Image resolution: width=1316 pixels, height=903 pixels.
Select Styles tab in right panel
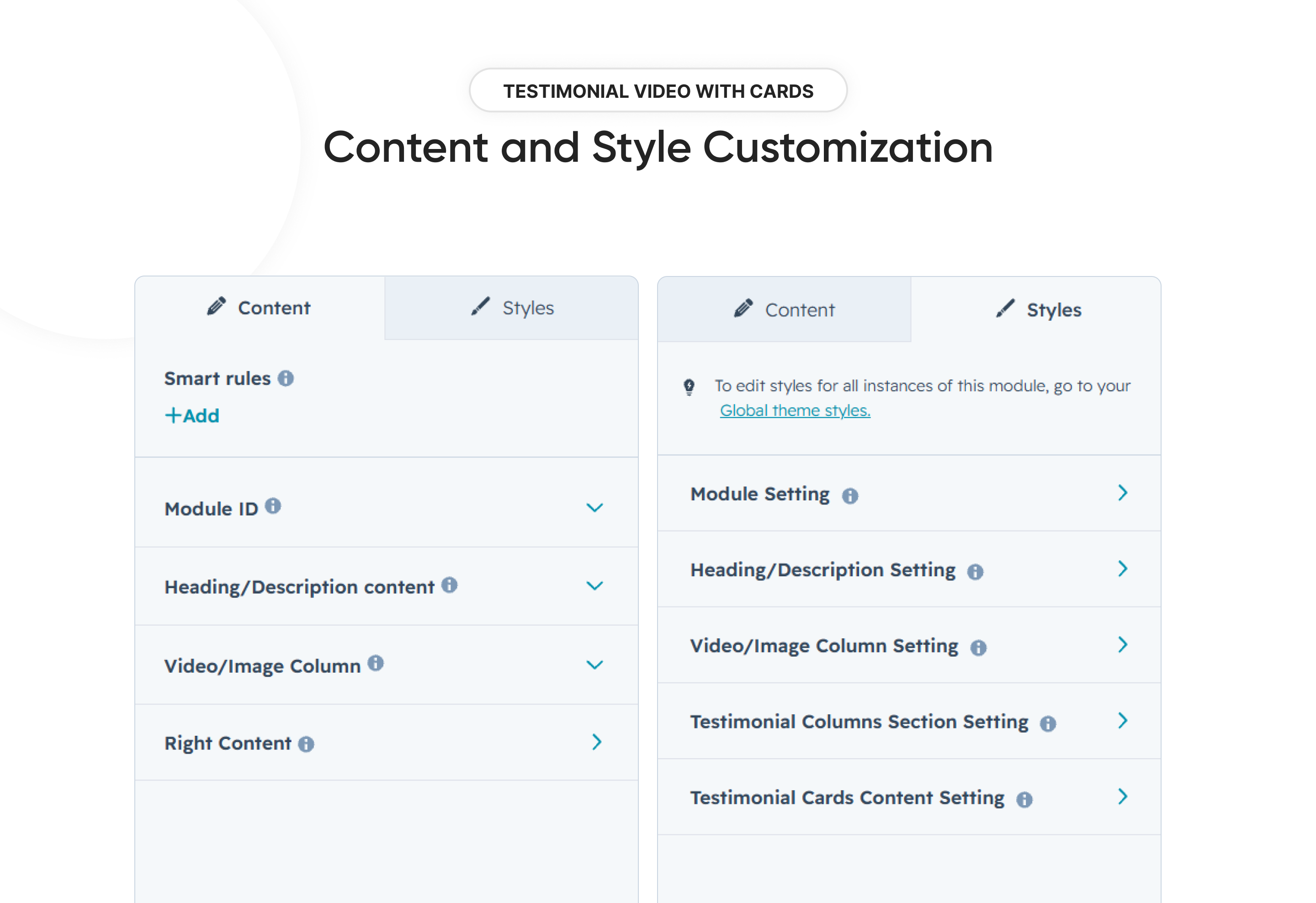click(1036, 310)
